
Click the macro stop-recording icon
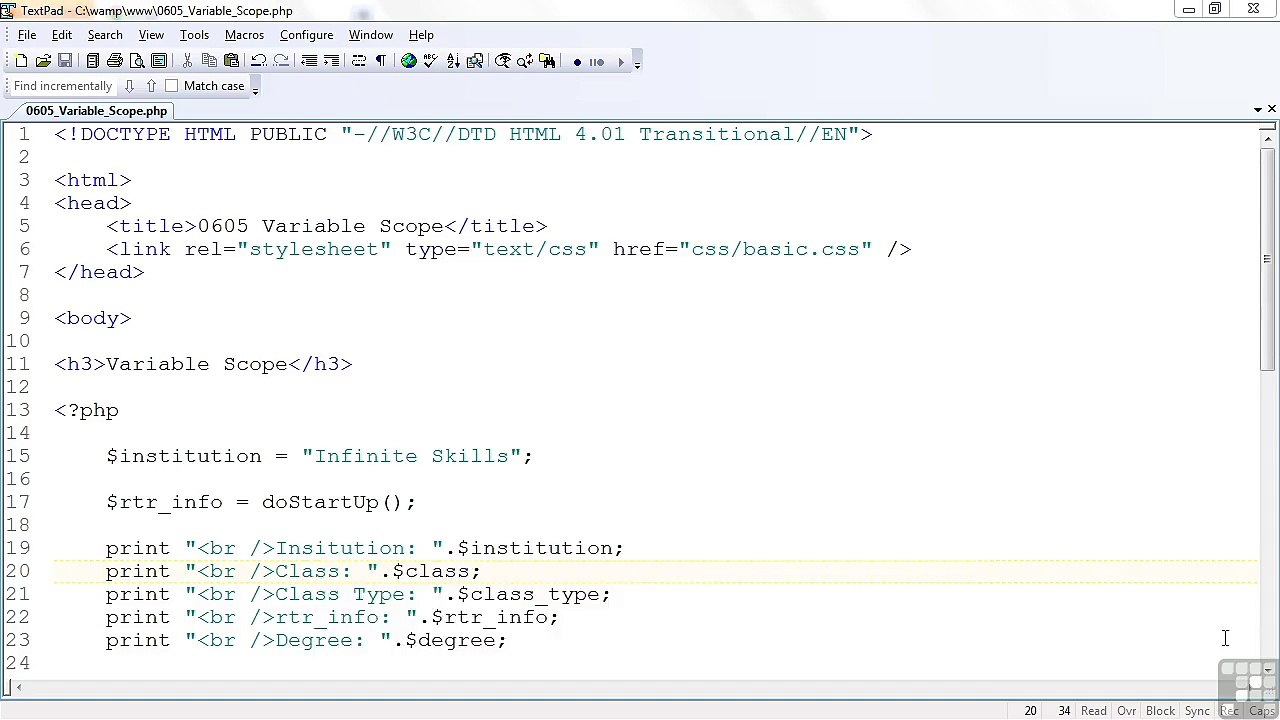597,62
